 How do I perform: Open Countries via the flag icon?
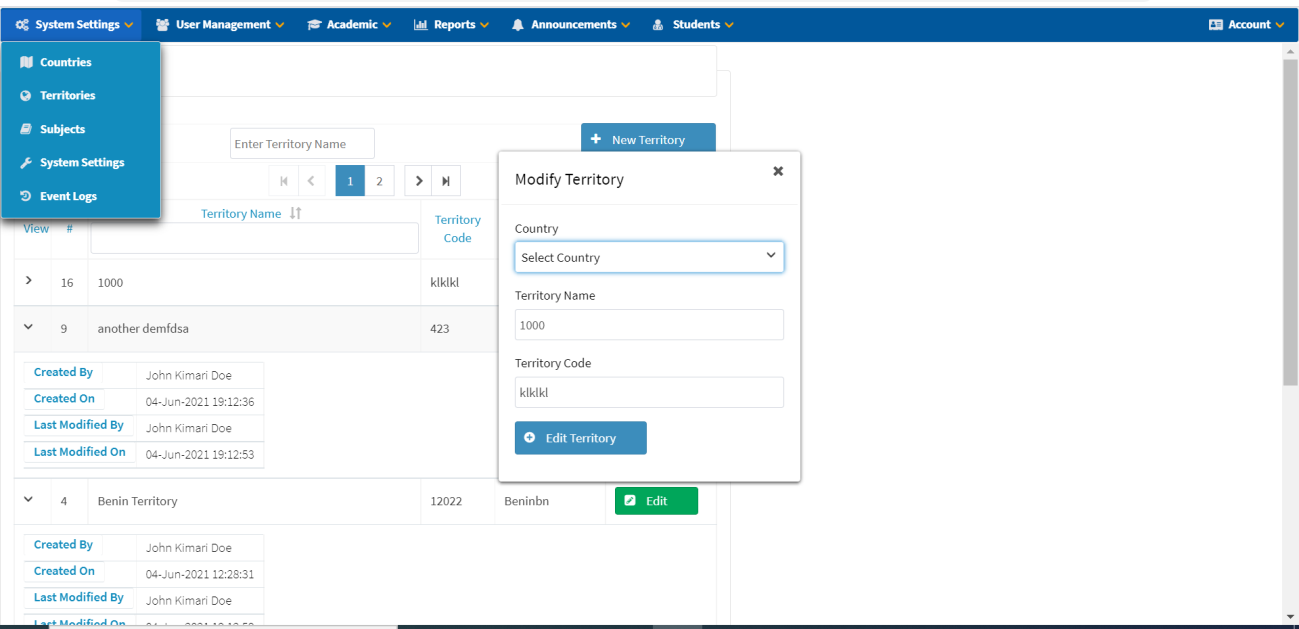(24, 62)
